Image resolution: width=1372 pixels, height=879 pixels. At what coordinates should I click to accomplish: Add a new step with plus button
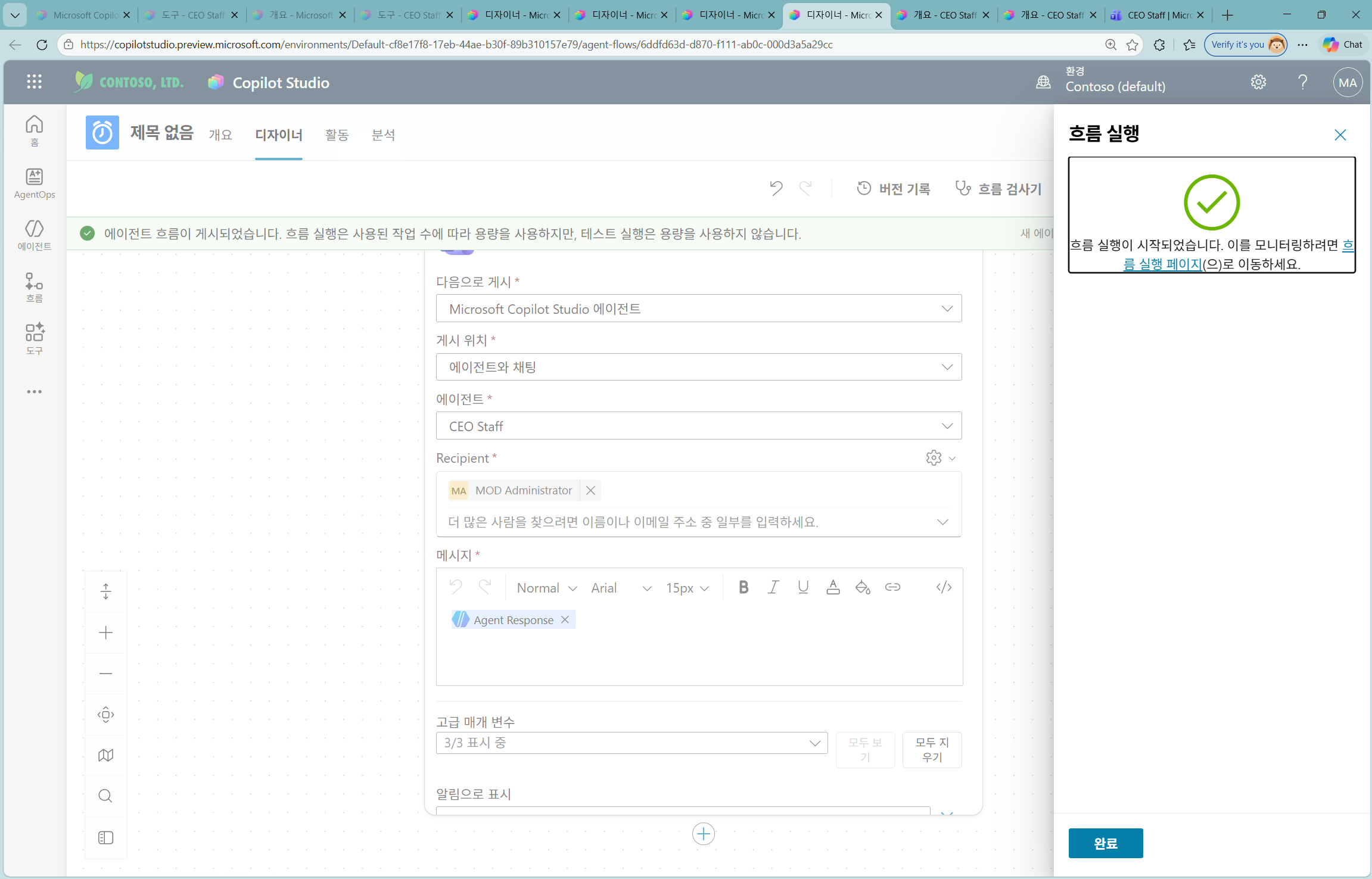pyautogui.click(x=704, y=834)
